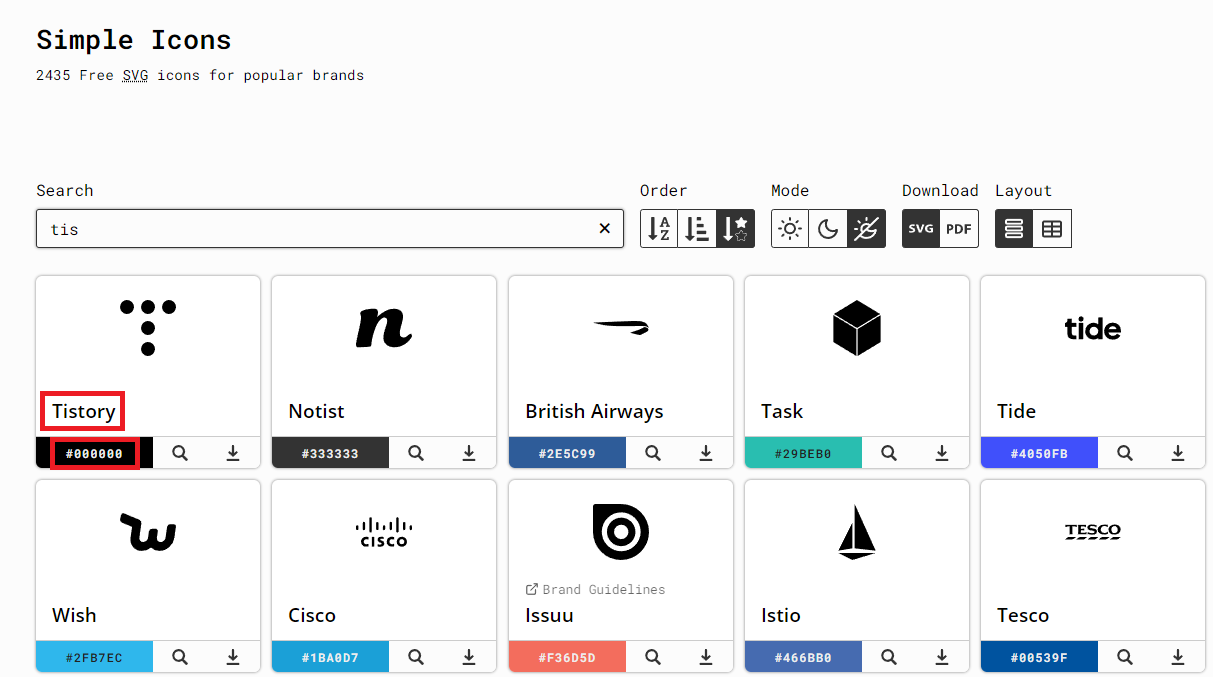
Task: Switch to dark mode moon icon
Action: point(828,229)
